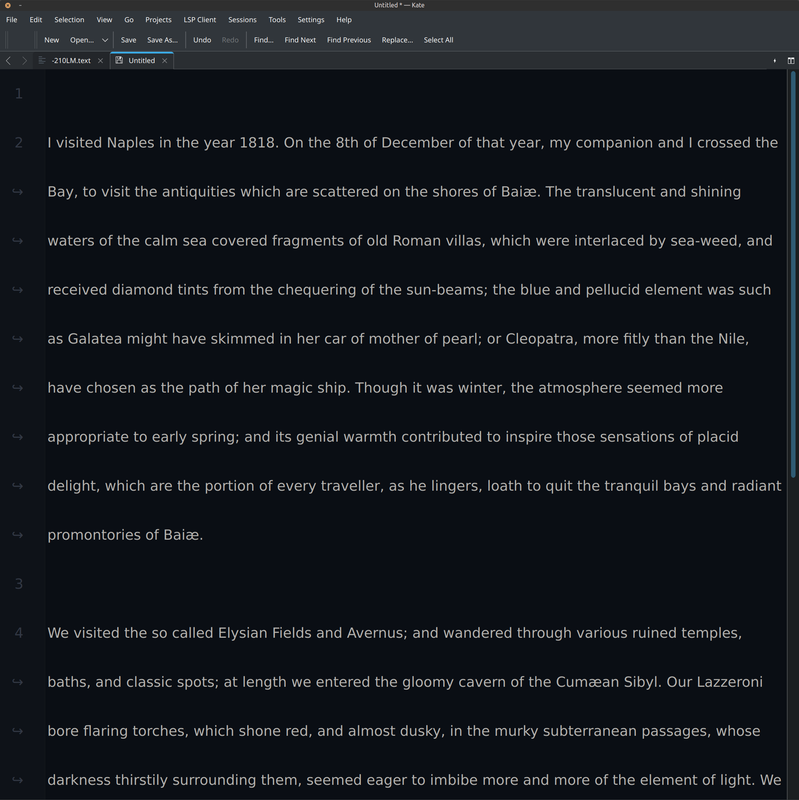Image resolution: width=799 pixels, height=800 pixels.
Task: Click the orange window icon in the title bar
Action: coord(8,5)
